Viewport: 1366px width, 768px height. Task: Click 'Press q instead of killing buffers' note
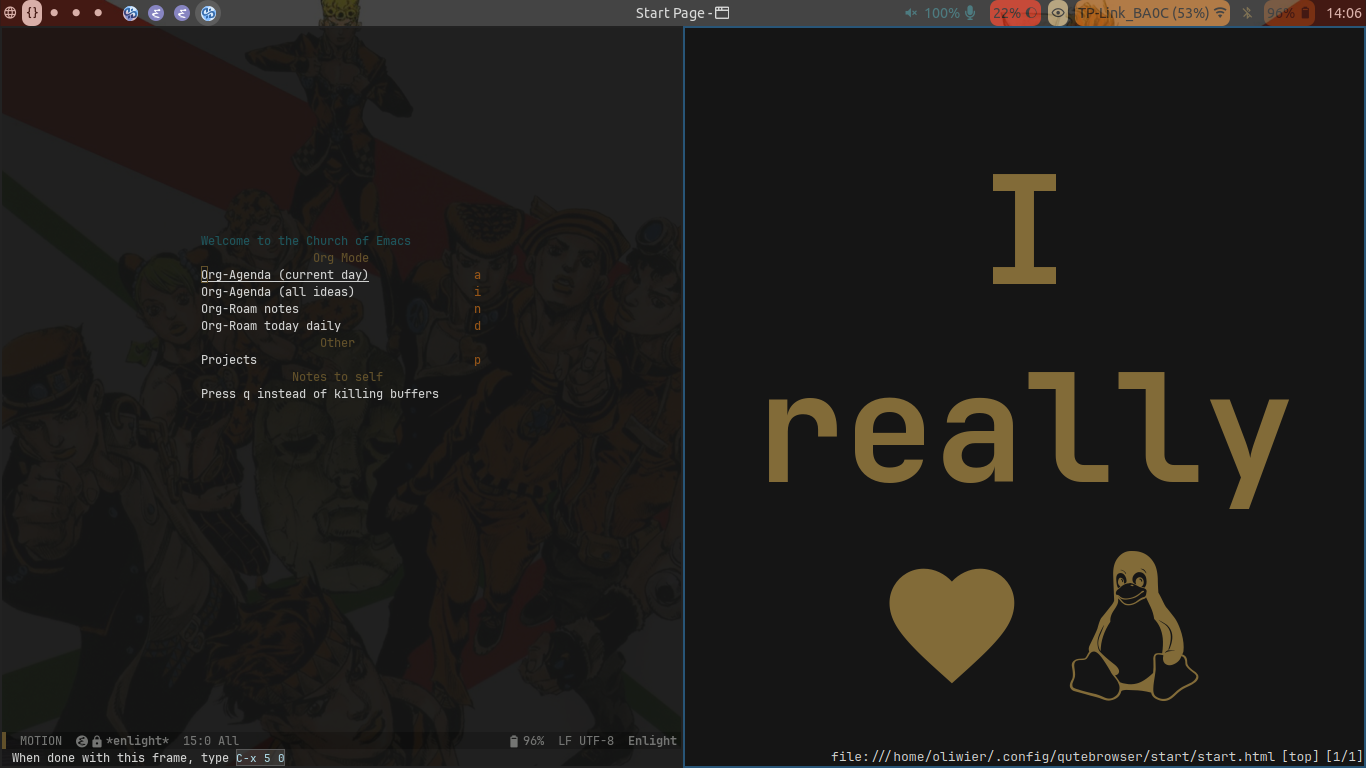pos(320,394)
